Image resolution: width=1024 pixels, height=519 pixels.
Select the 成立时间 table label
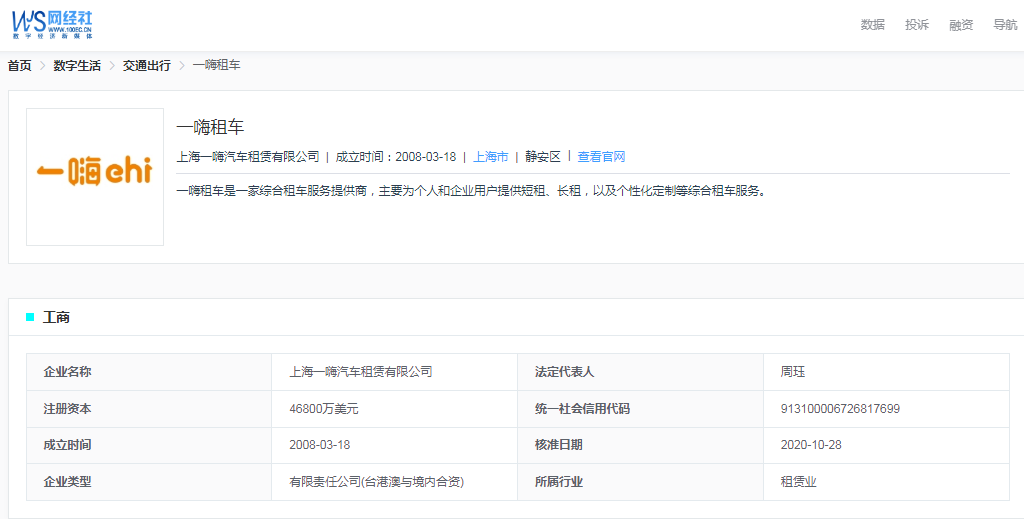tap(67, 445)
